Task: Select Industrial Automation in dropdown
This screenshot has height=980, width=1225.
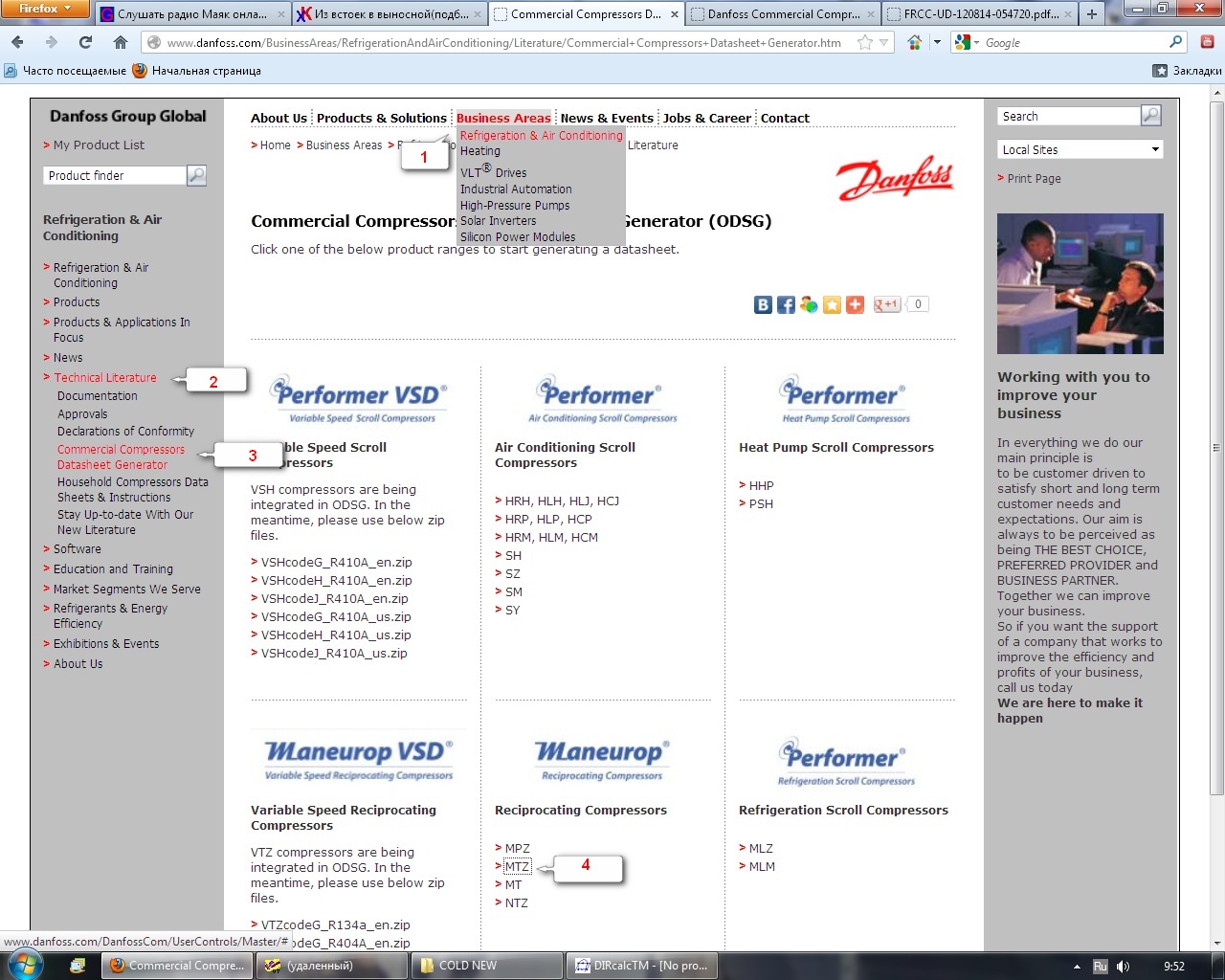Action: coord(516,189)
